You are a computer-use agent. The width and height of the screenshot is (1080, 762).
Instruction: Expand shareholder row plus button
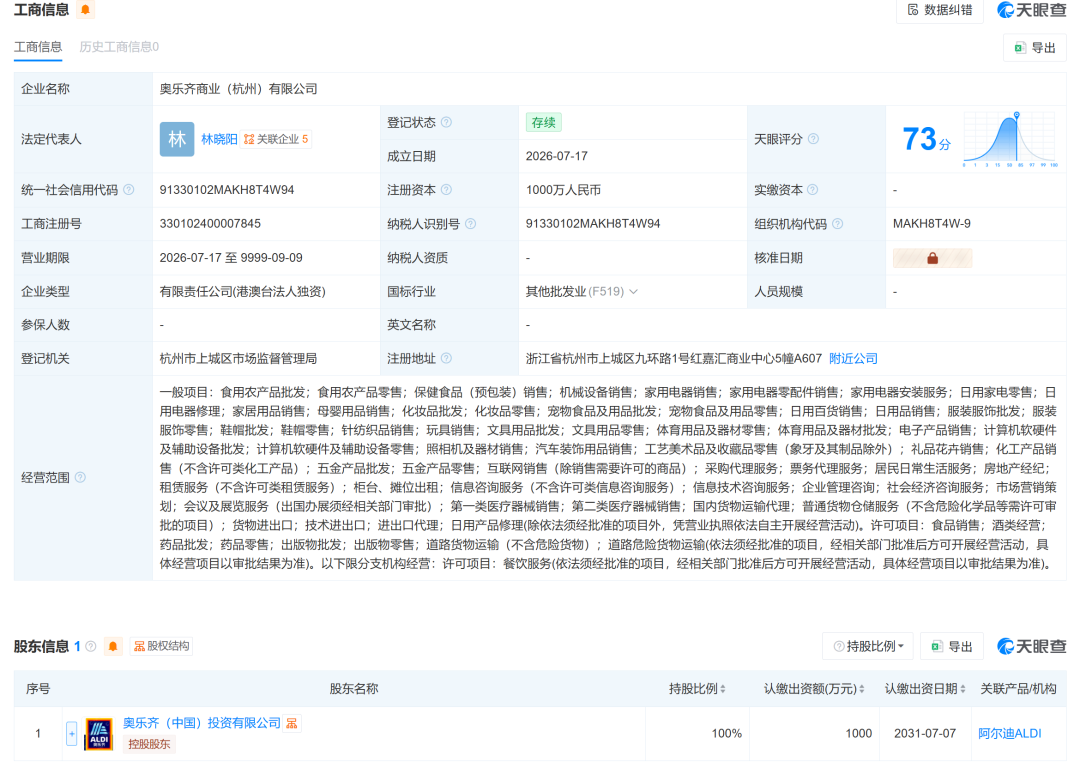72,734
